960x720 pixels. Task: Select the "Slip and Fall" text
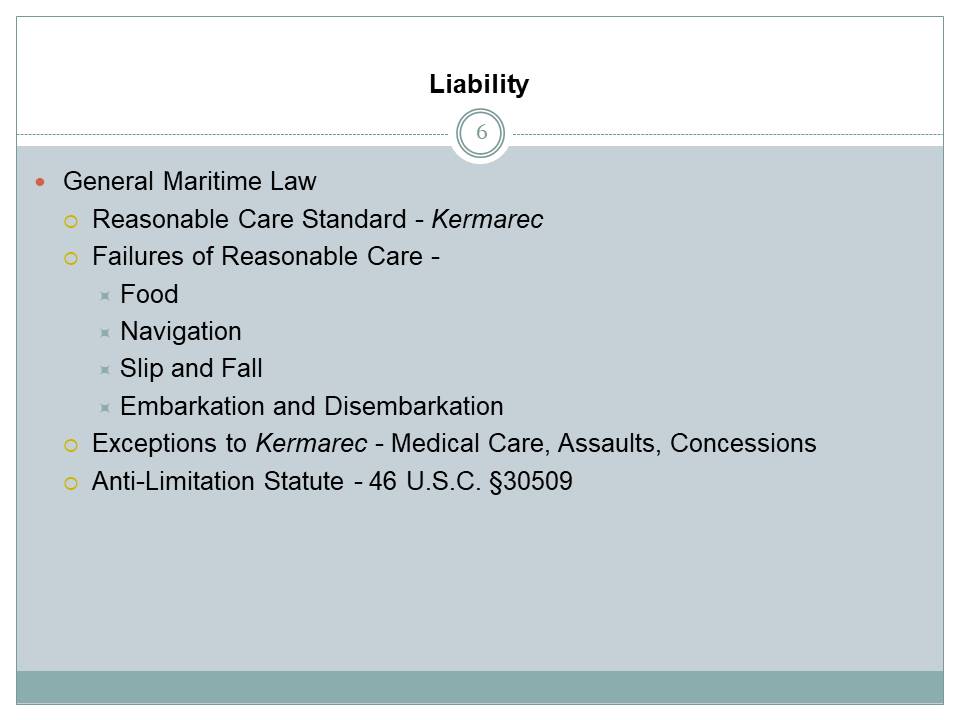pyautogui.click(x=191, y=369)
